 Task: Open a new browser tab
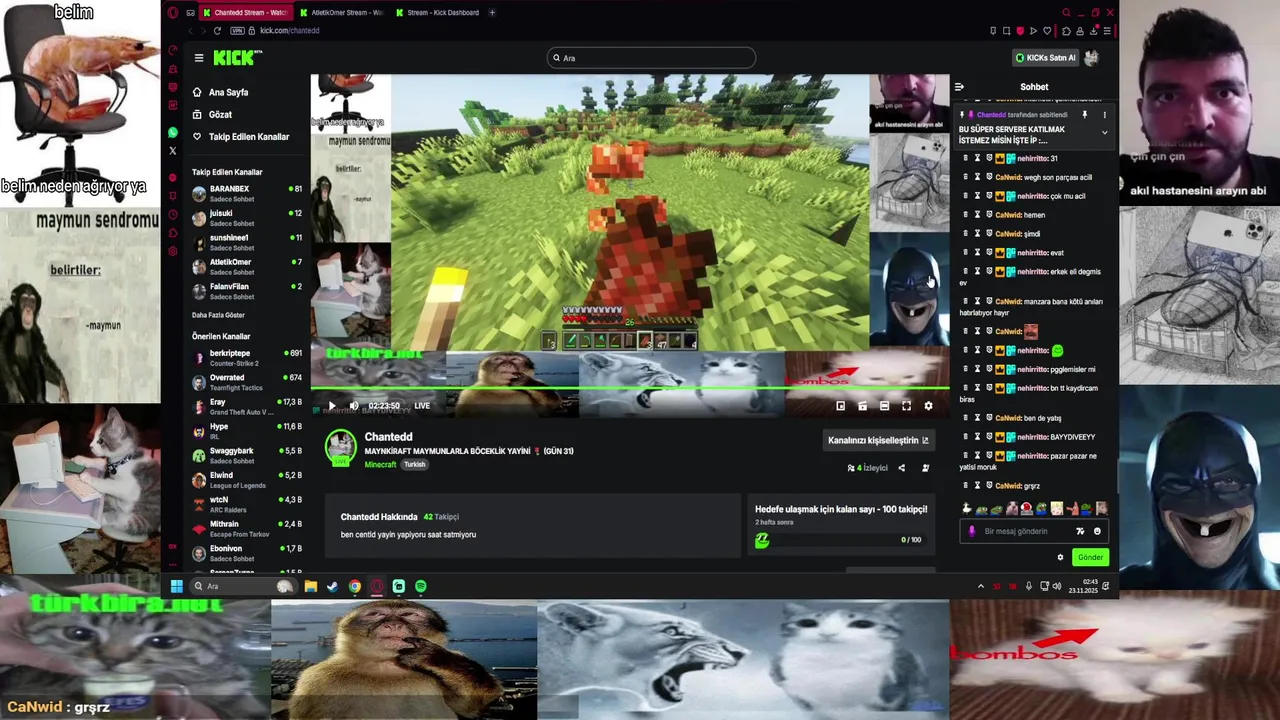[x=492, y=13]
